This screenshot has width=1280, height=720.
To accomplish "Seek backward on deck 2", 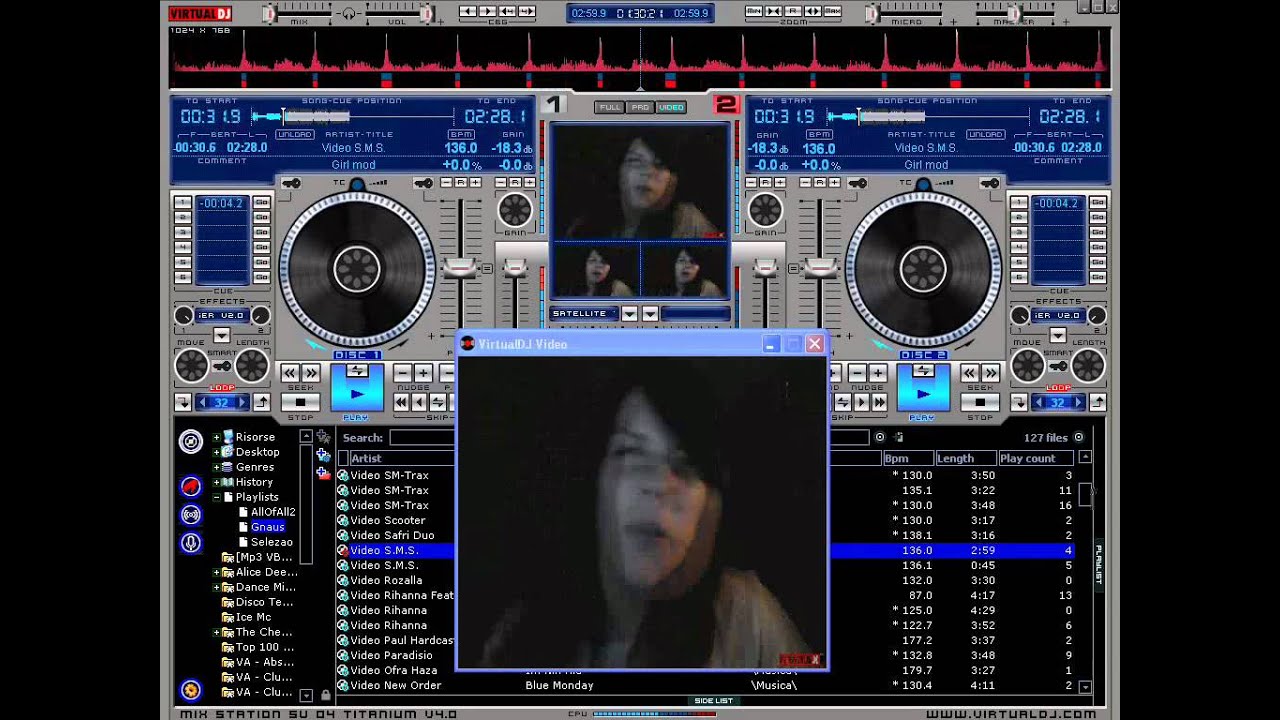I will pos(969,373).
